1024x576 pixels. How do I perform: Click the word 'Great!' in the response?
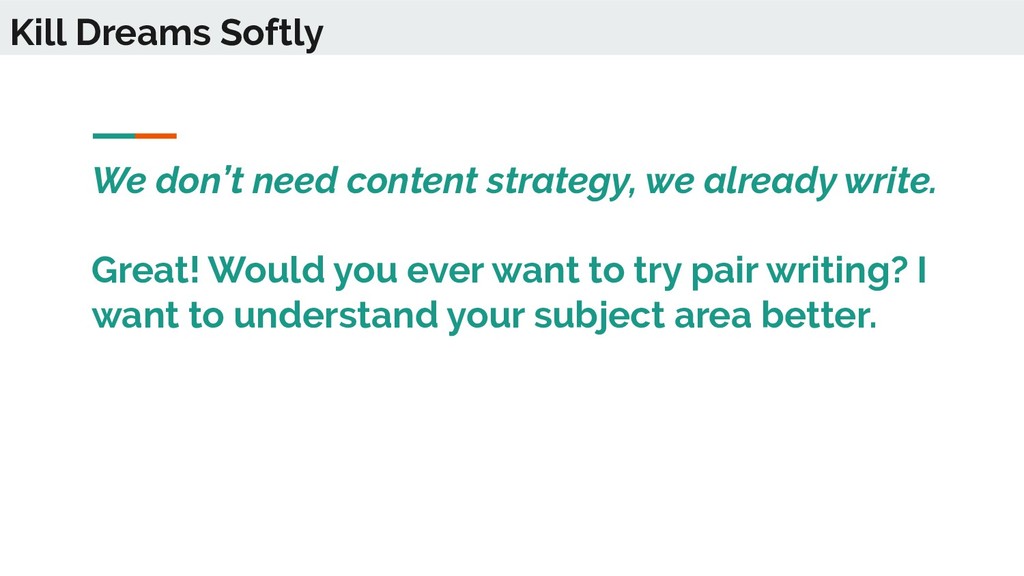coord(146,270)
